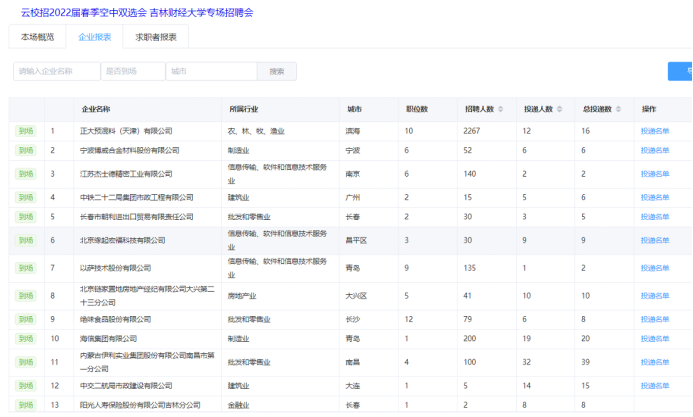The image size is (693, 417).
Task: Open 投递名单 for 中铁二十二局集团市政工程有限公司
Action: [x=655, y=197]
